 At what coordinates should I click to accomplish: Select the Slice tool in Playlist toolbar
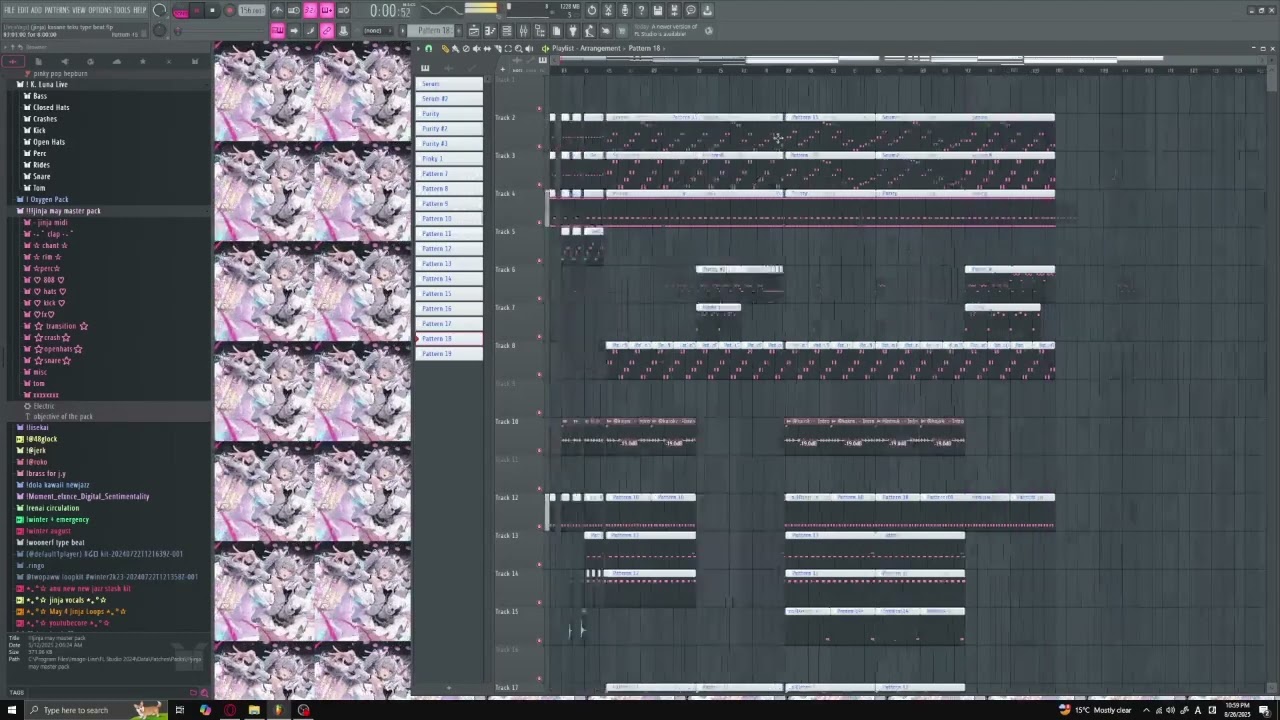[x=497, y=48]
